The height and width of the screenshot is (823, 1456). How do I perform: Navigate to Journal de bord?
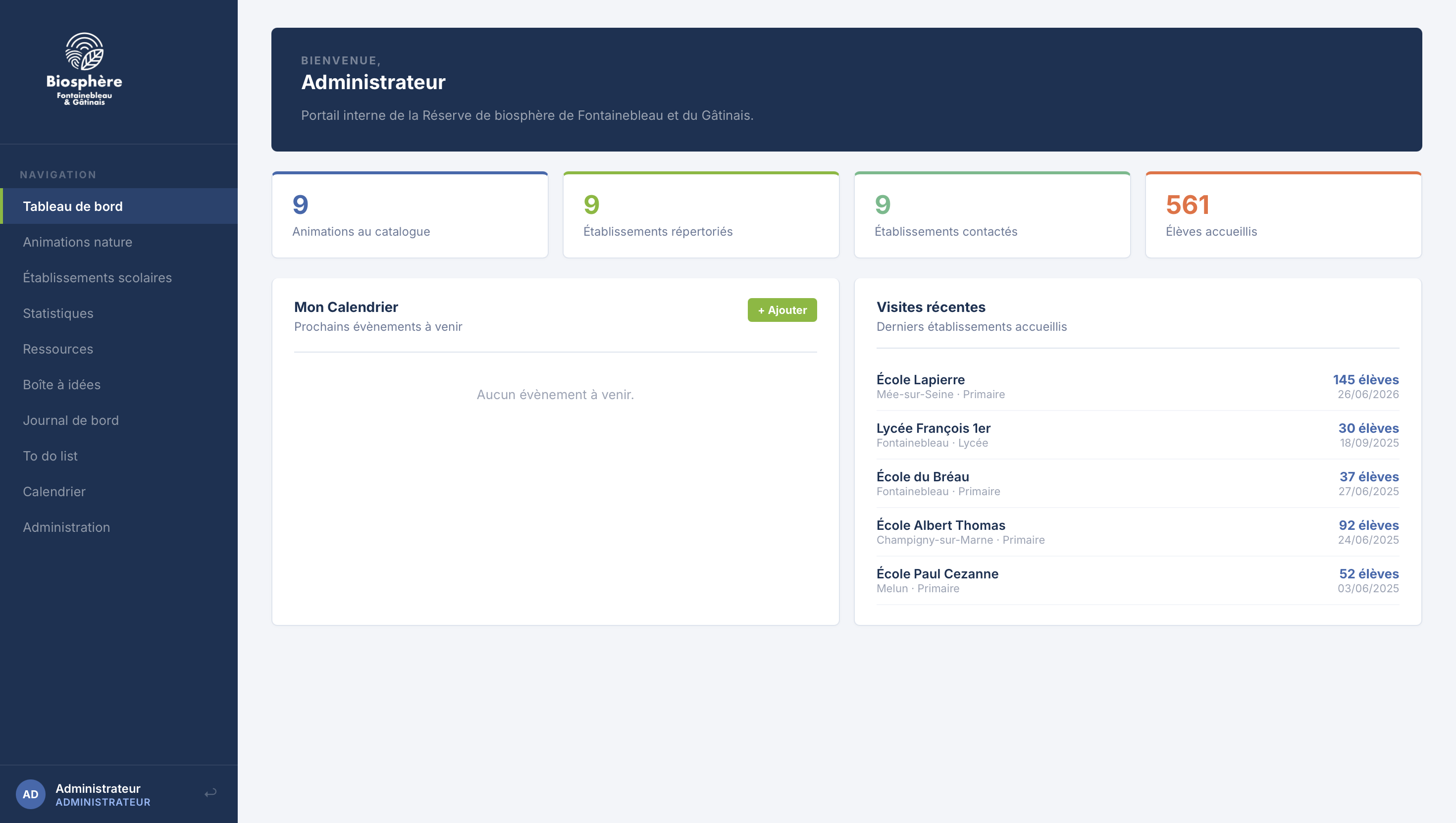pyautogui.click(x=71, y=420)
